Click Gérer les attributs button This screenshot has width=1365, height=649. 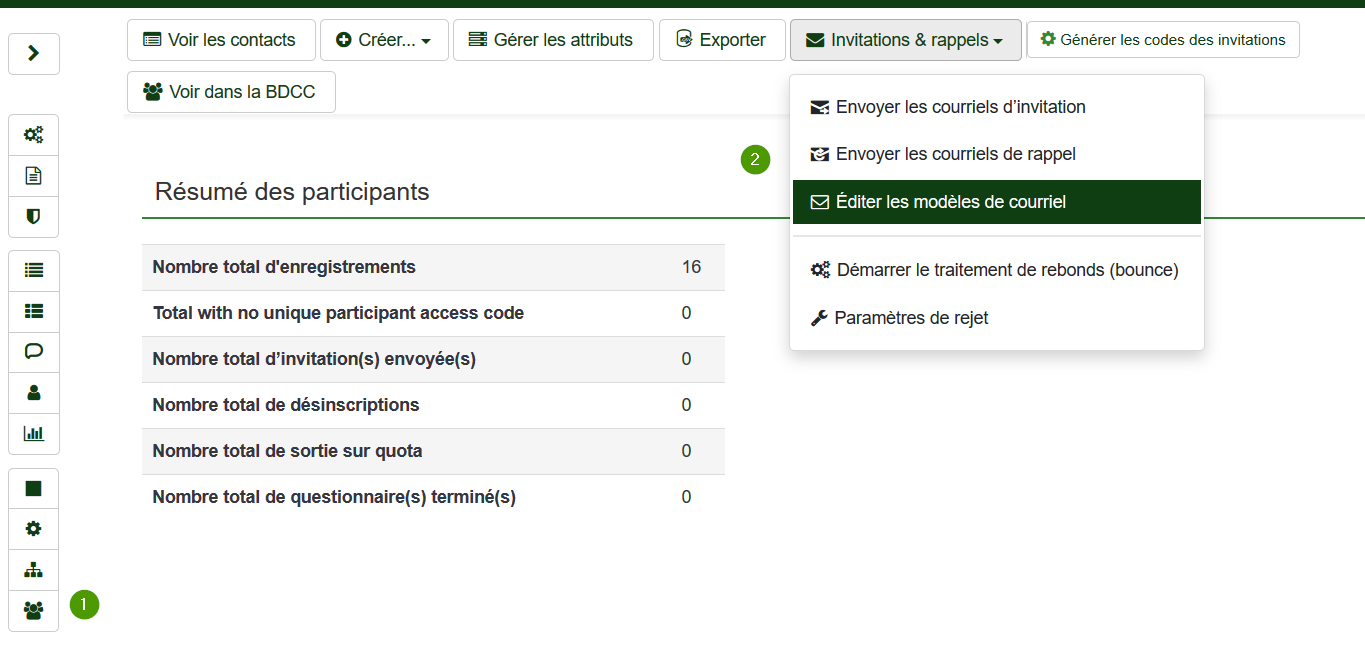(x=553, y=40)
